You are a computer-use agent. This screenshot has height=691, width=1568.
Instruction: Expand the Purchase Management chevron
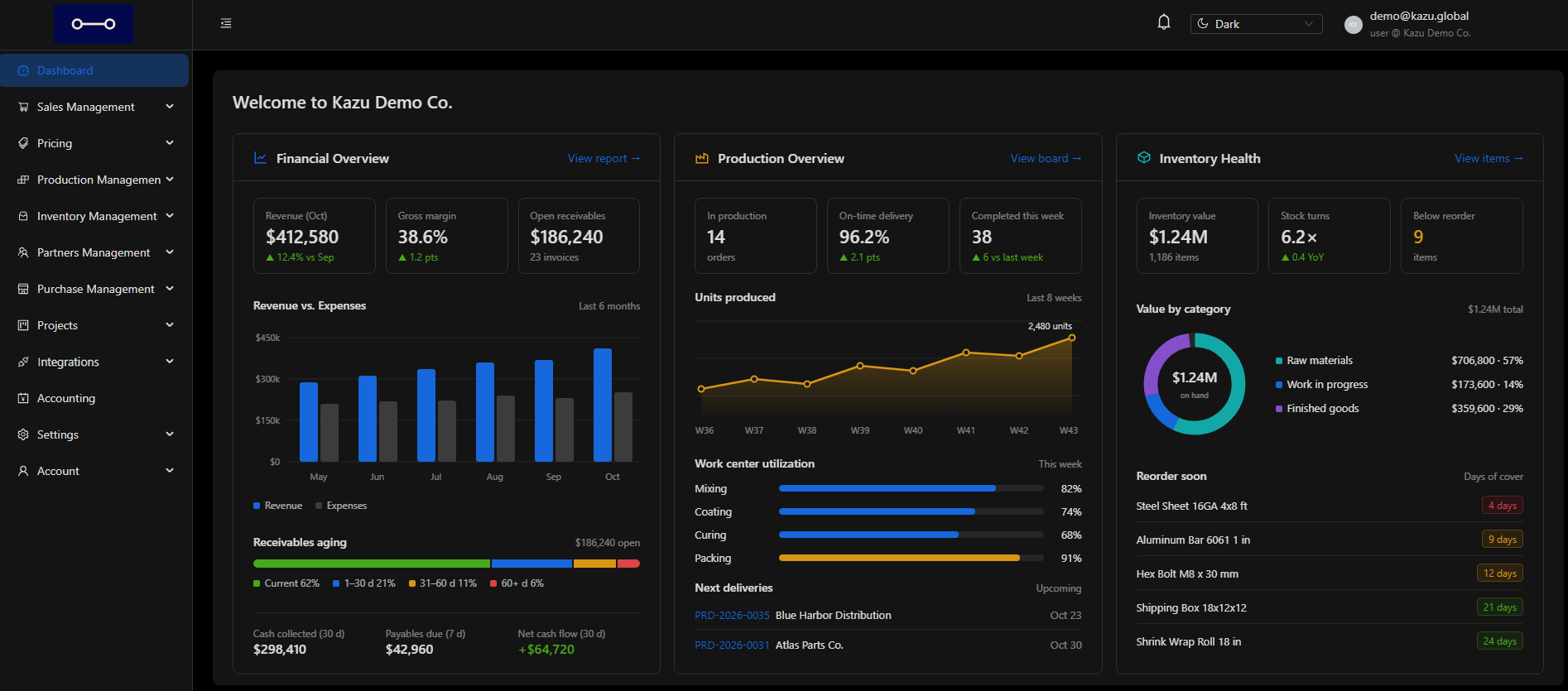click(170, 288)
